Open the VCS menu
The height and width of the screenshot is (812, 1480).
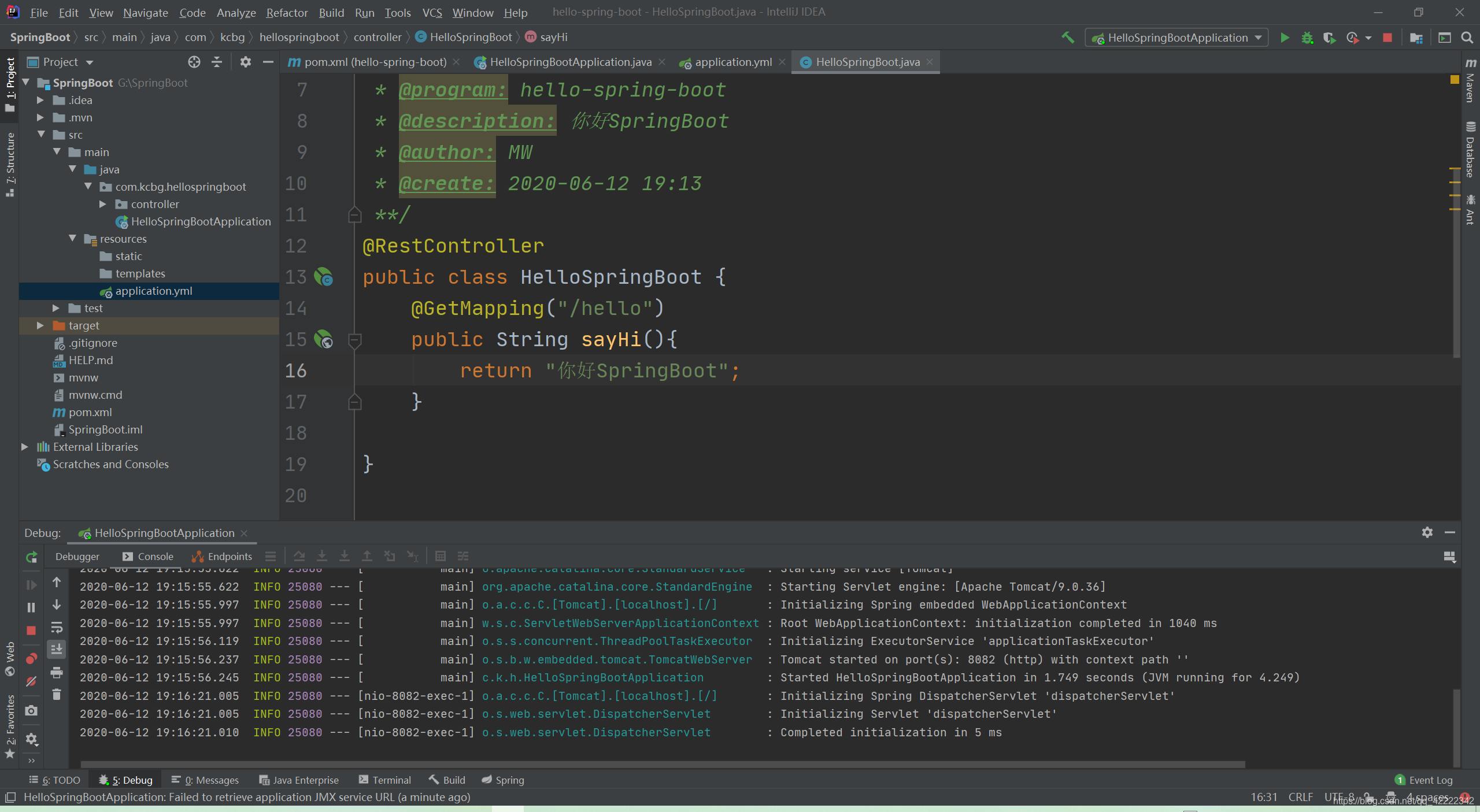coord(432,12)
